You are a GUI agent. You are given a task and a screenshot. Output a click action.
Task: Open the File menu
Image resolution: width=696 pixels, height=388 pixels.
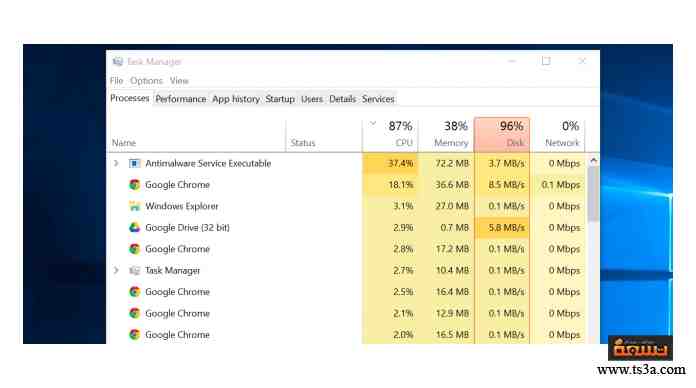point(116,81)
